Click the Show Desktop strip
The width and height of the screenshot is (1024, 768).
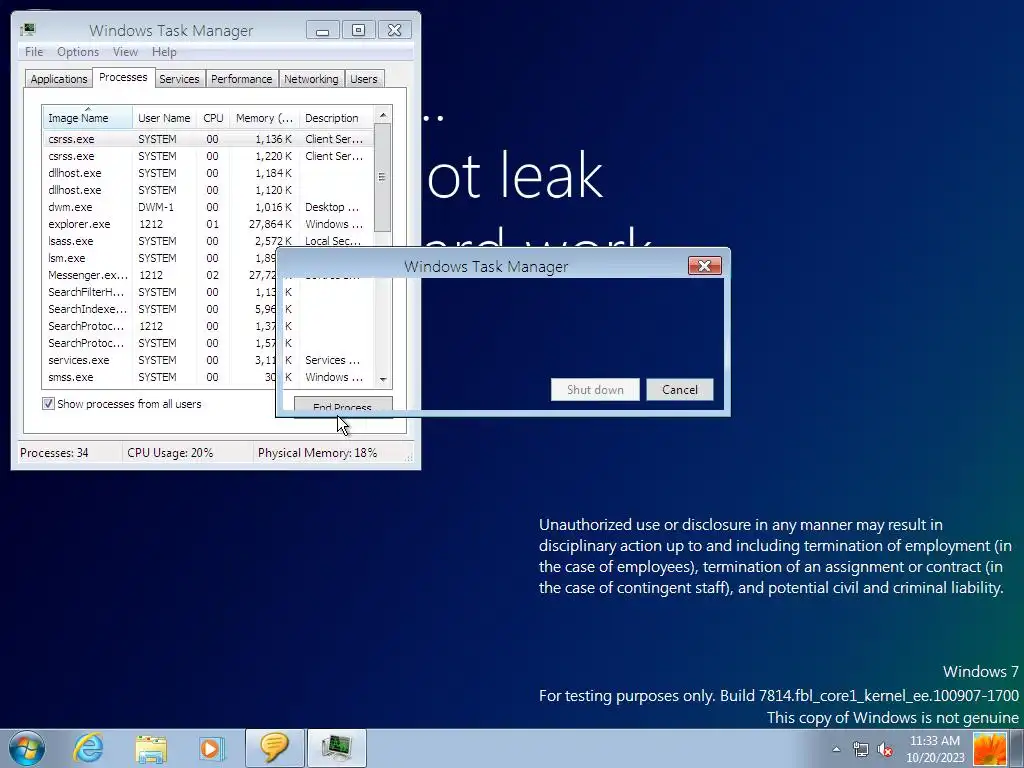coord(1017,748)
